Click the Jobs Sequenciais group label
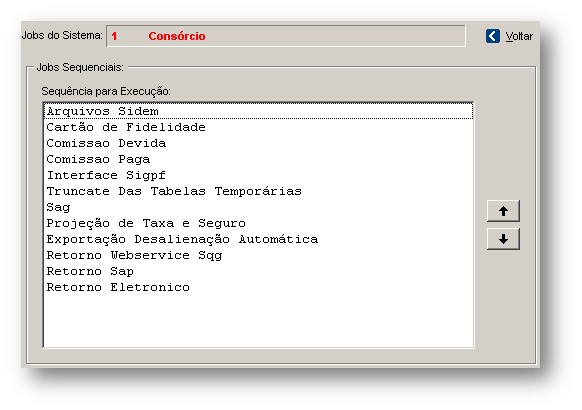This screenshot has width=582, height=410. pyautogui.click(x=80, y=67)
